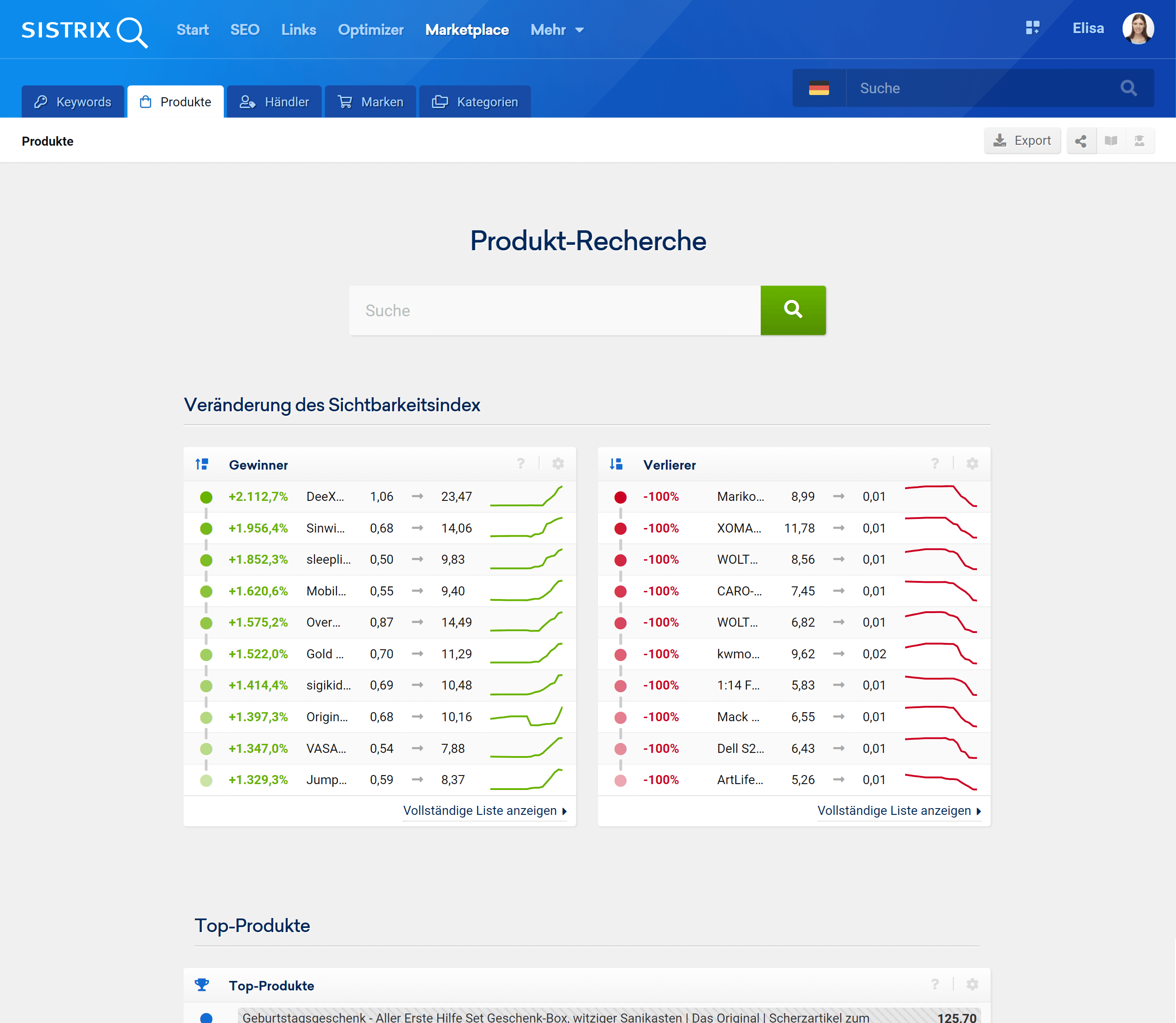This screenshot has height=1023, width=1176.
Task: Click help question mark in Verlierer panel
Action: [x=934, y=464]
